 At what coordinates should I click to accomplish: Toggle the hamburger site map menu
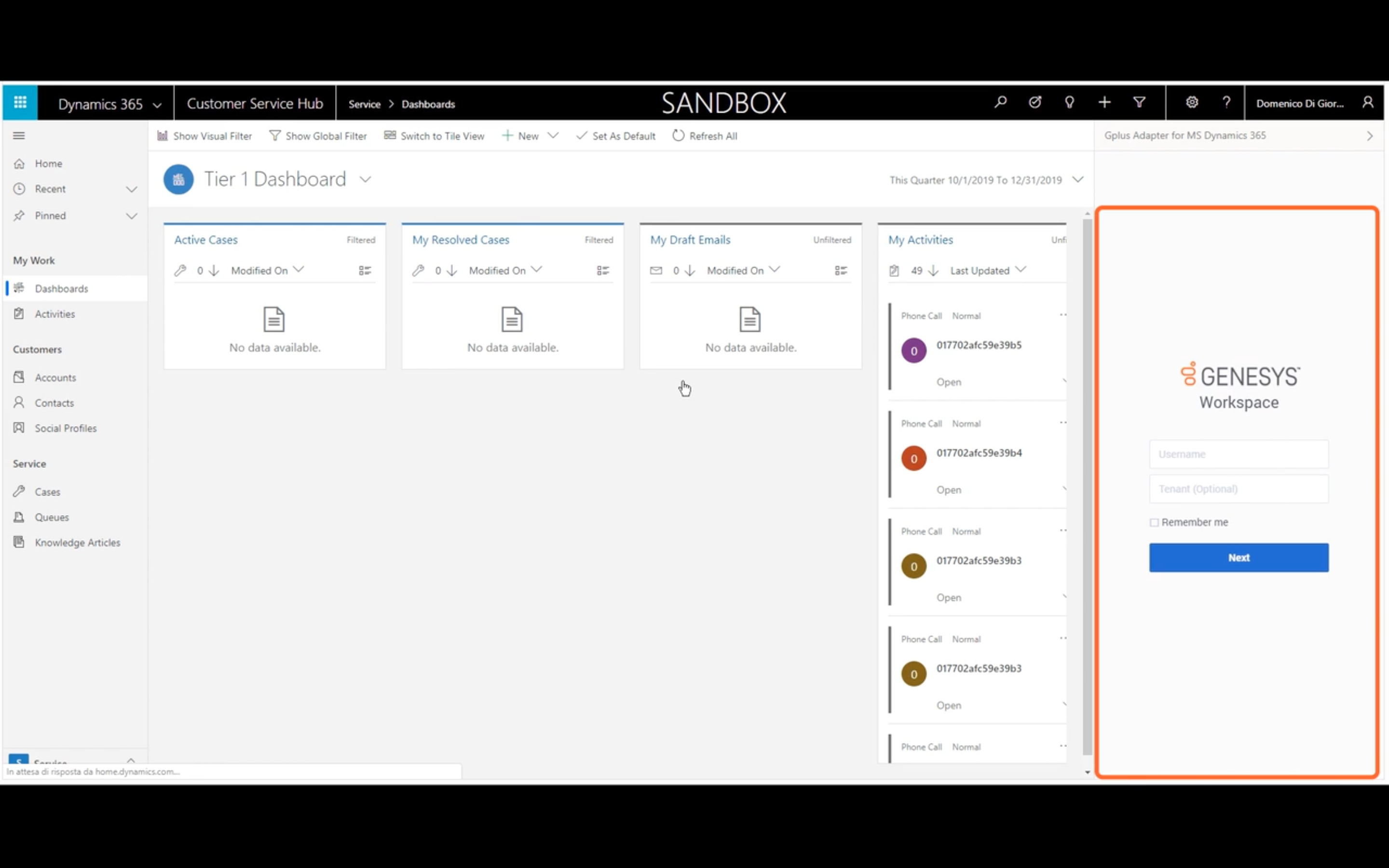(19, 136)
